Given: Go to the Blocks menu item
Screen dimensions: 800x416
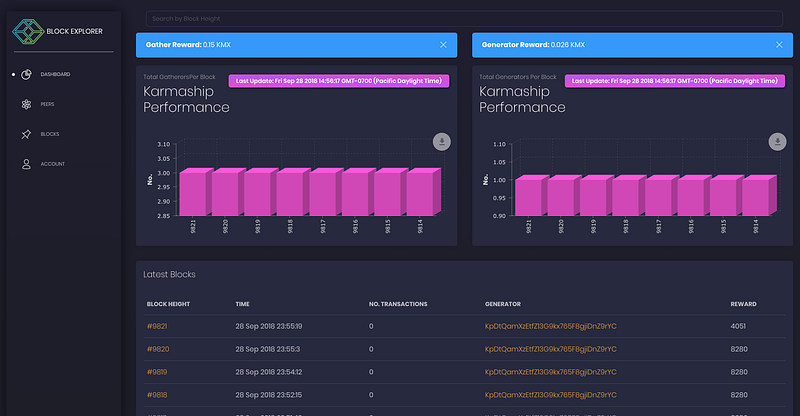Looking at the screenshot, I should coord(50,134).
